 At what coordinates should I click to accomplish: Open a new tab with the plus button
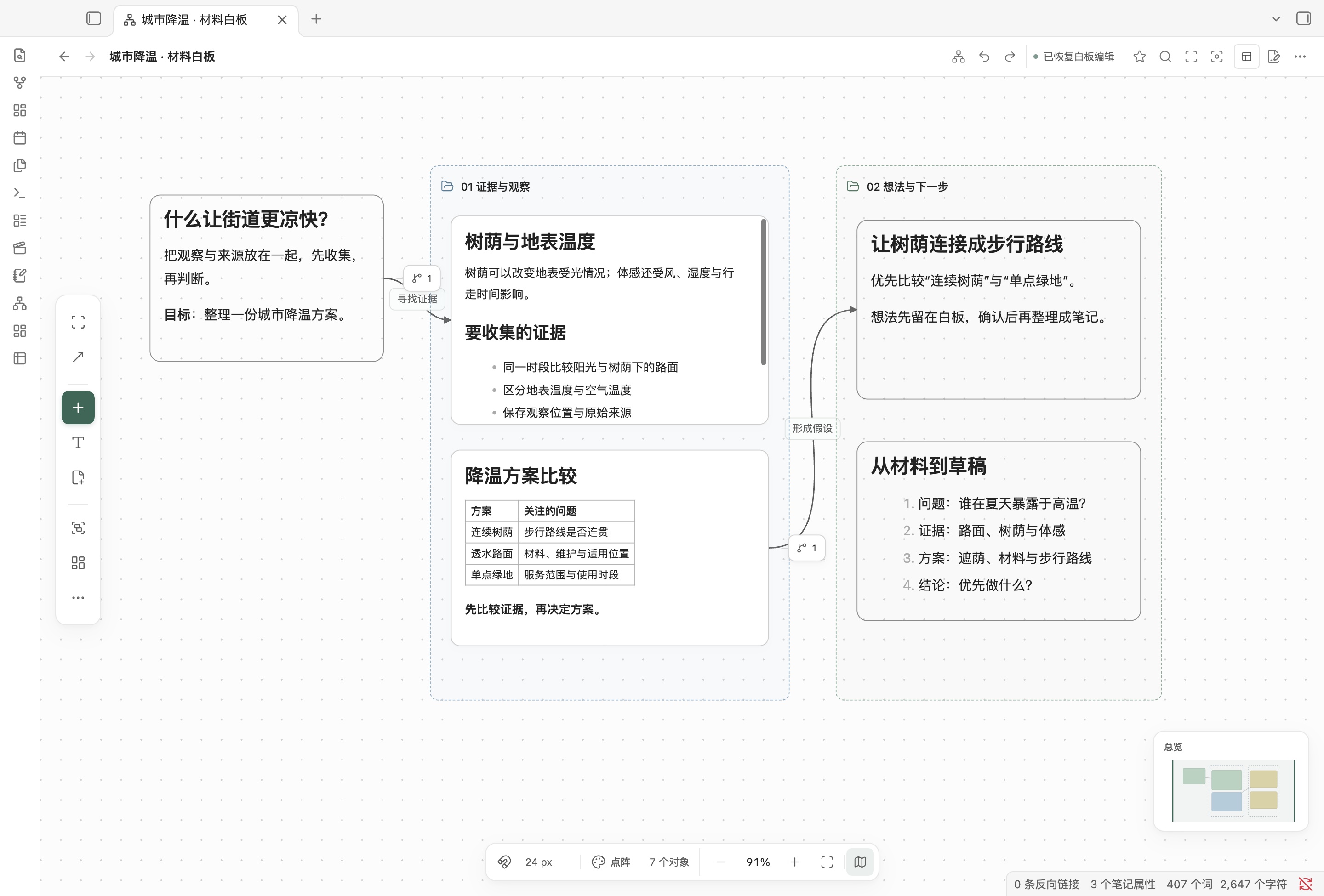point(316,19)
